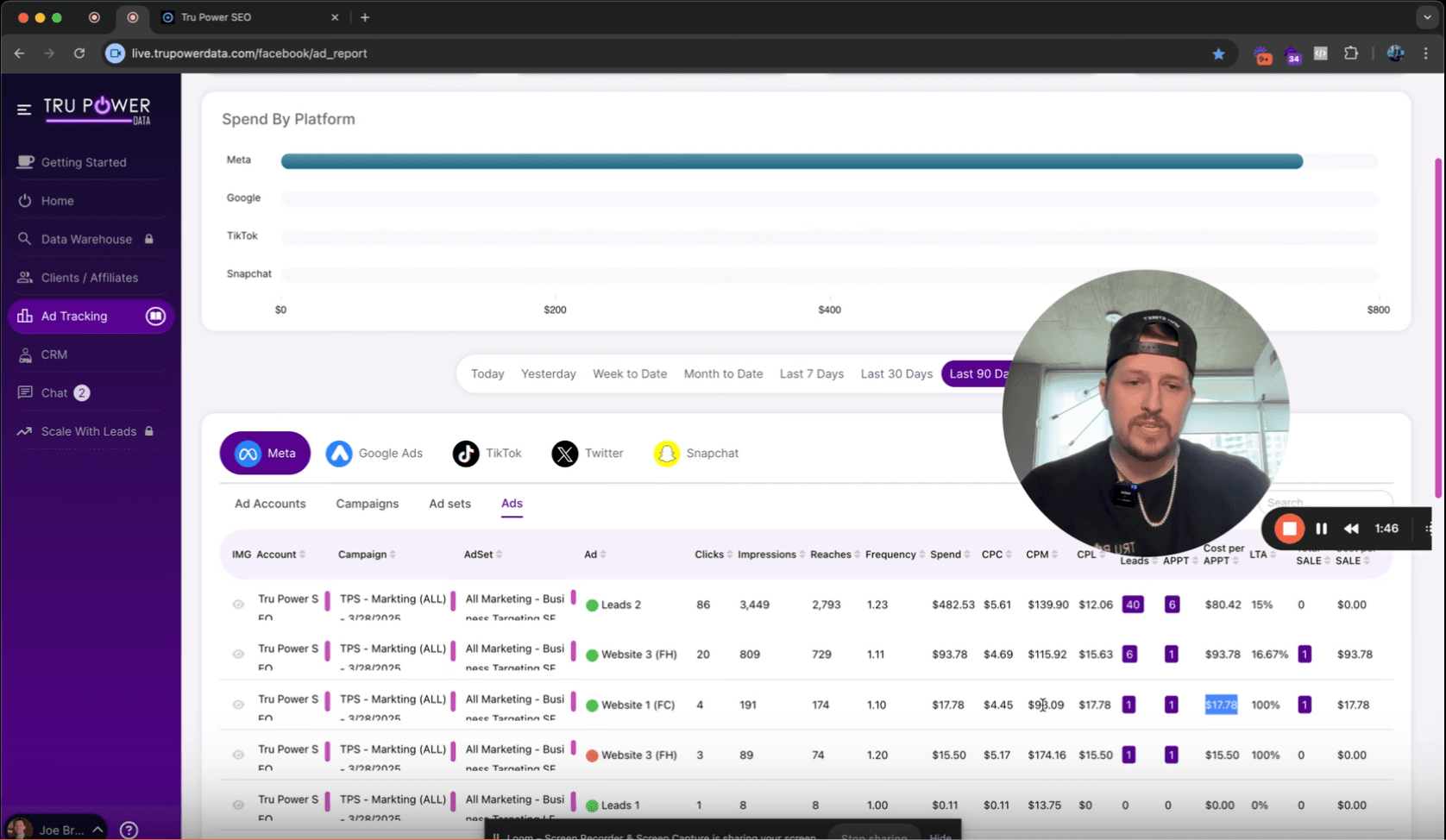Viewport: 1446px width, 840px height.
Task: Select the TikTok platform
Action: [x=487, y=453]
